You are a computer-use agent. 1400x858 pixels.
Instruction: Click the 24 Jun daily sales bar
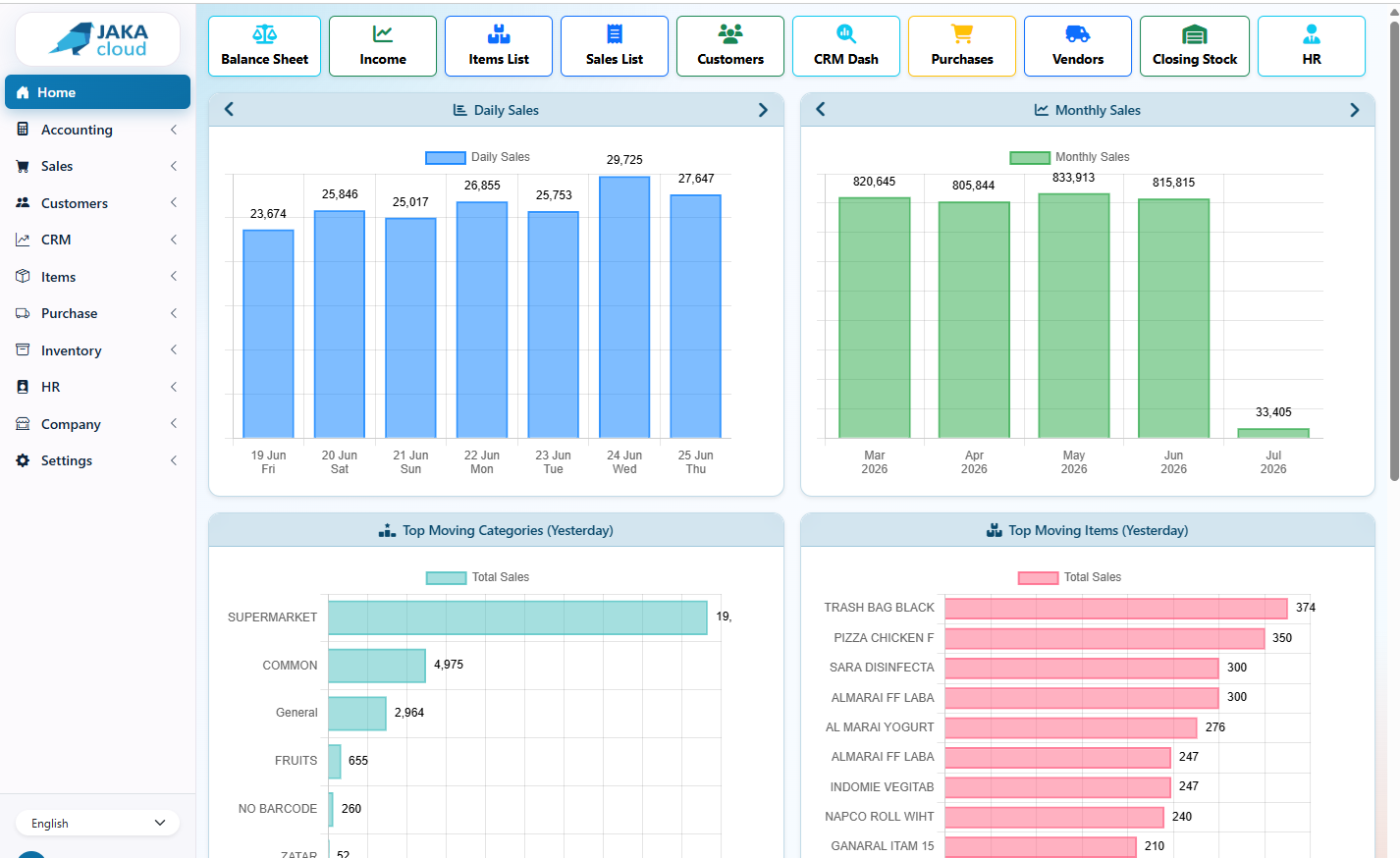(624, 307)
